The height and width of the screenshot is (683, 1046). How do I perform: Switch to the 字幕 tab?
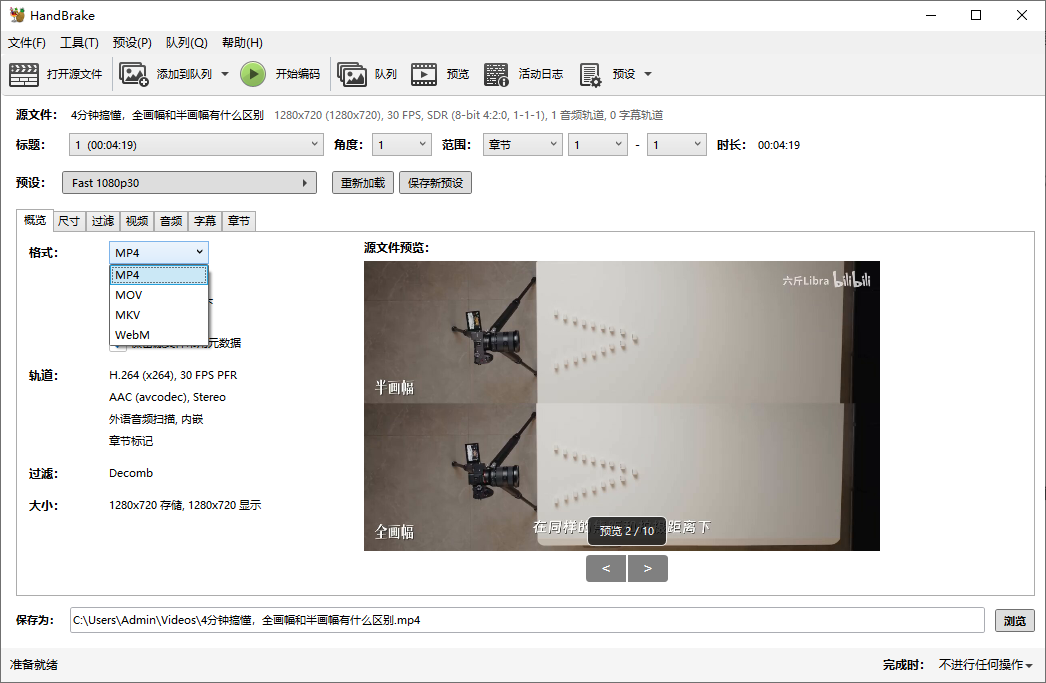205,221
